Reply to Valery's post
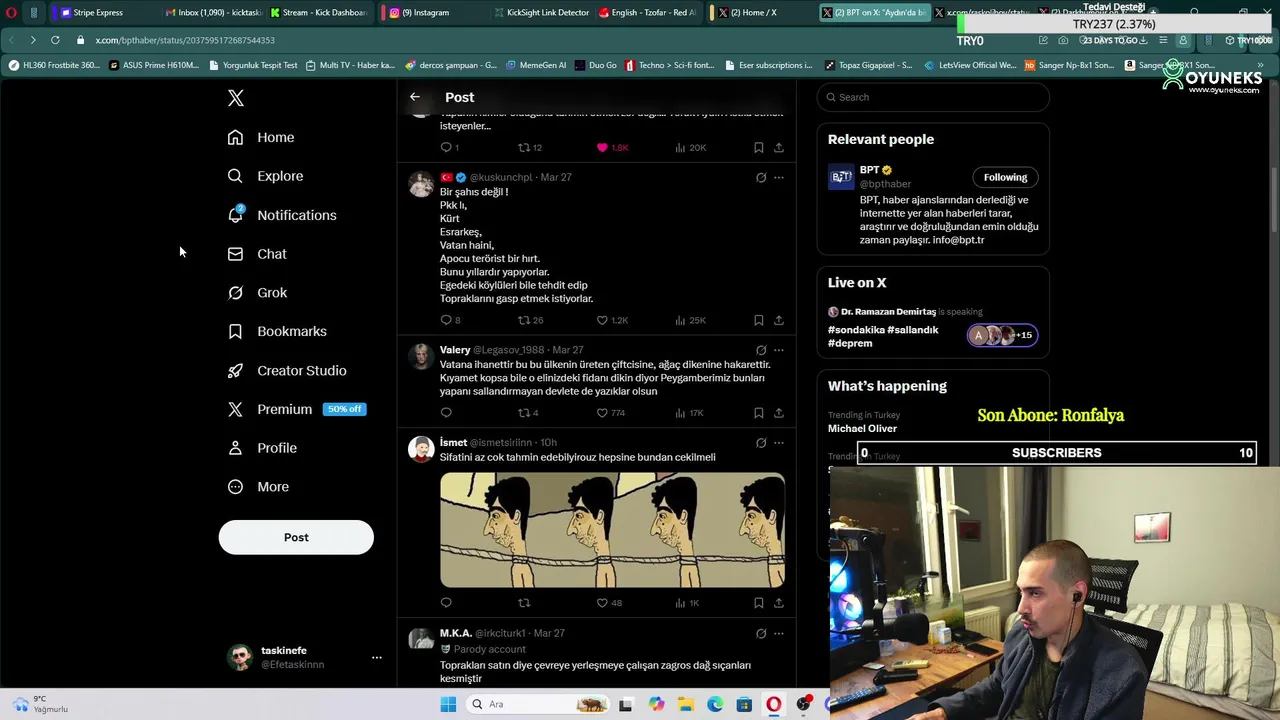The width and height of the screenshot is (1280, 720). (x=446, y=413)
